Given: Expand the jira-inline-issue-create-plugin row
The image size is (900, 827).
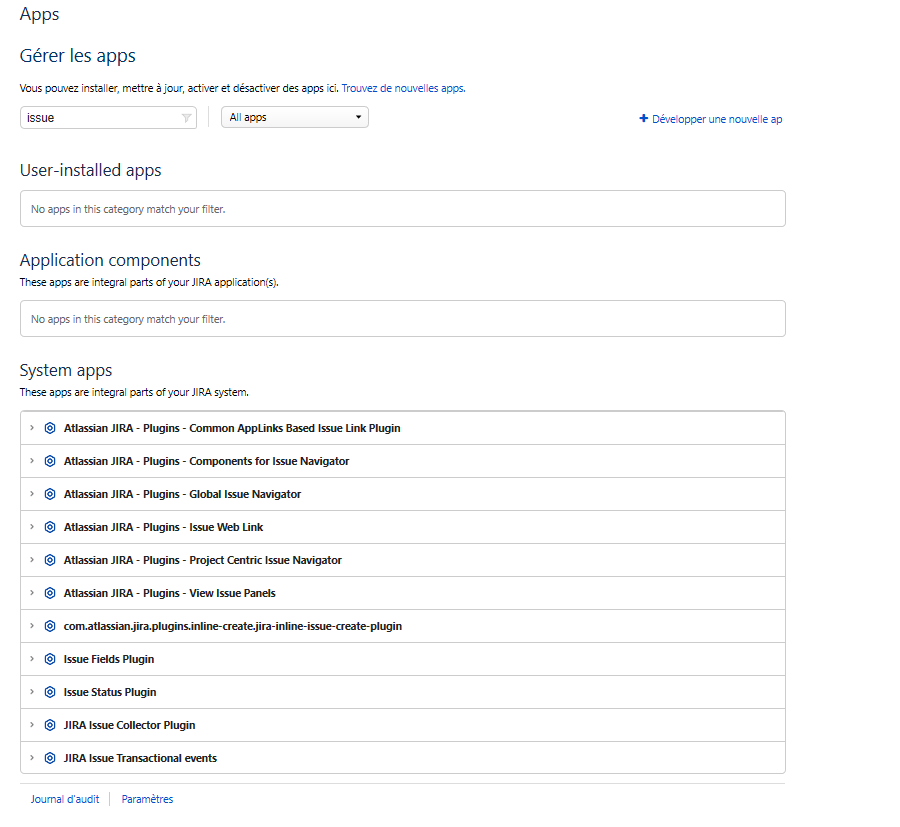Looking at the screenshot, I should pos(31,626).
